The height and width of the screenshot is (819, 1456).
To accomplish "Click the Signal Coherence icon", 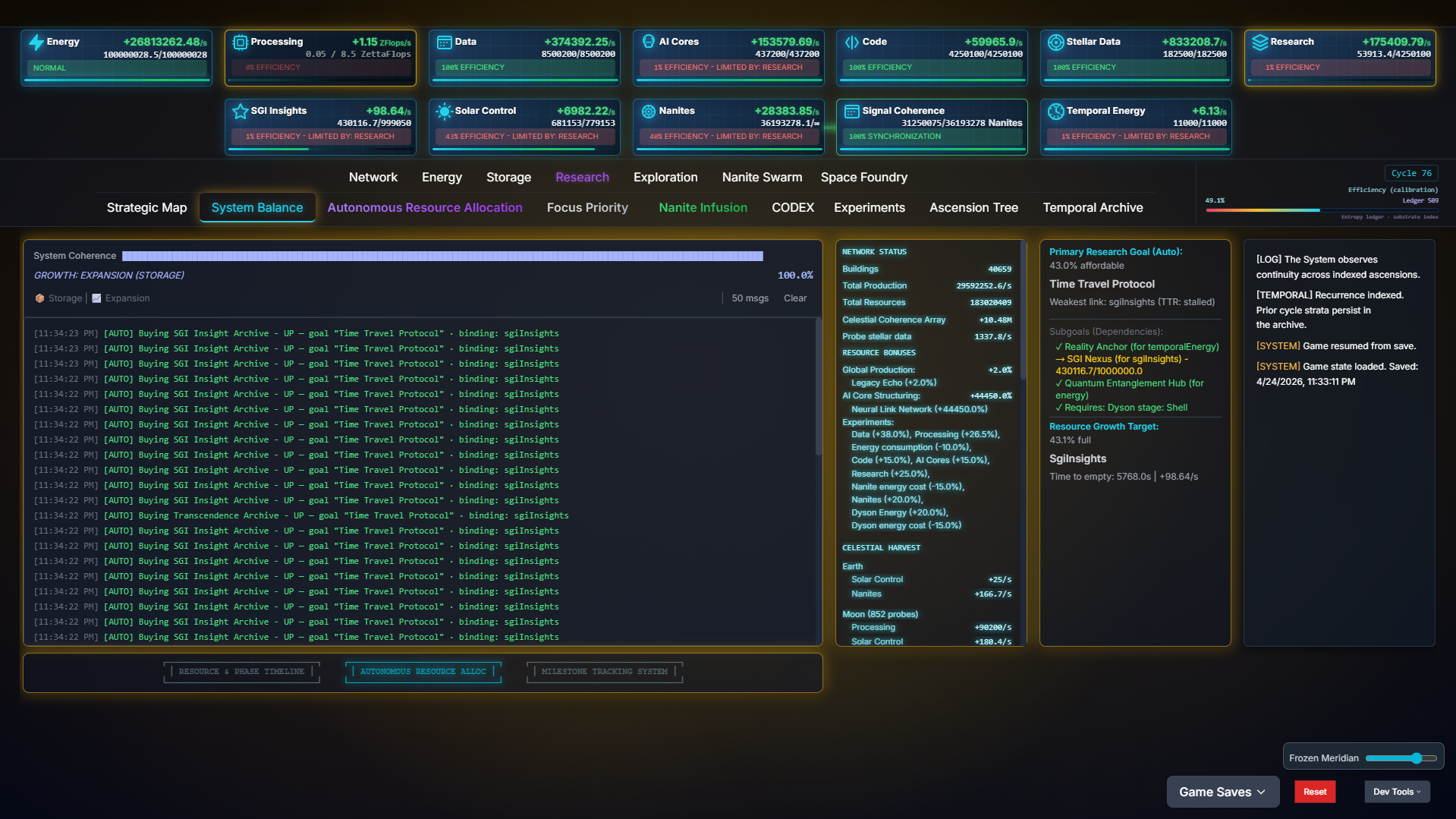I will [852, 112].
